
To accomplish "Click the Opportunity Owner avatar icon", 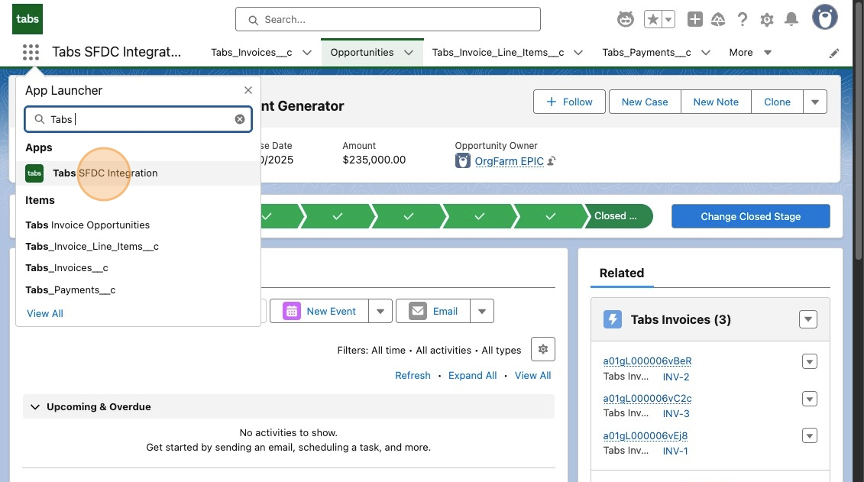I will coord(462,161).
